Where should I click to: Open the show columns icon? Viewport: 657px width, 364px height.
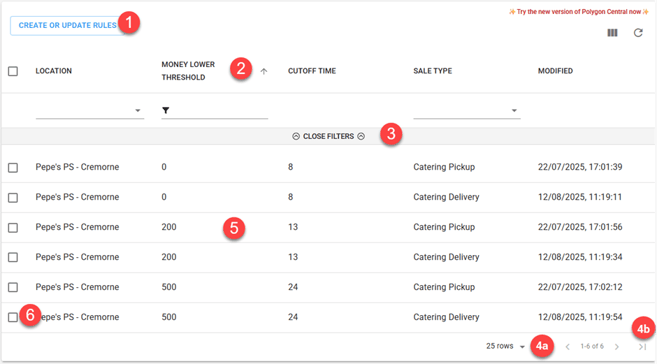612,33
